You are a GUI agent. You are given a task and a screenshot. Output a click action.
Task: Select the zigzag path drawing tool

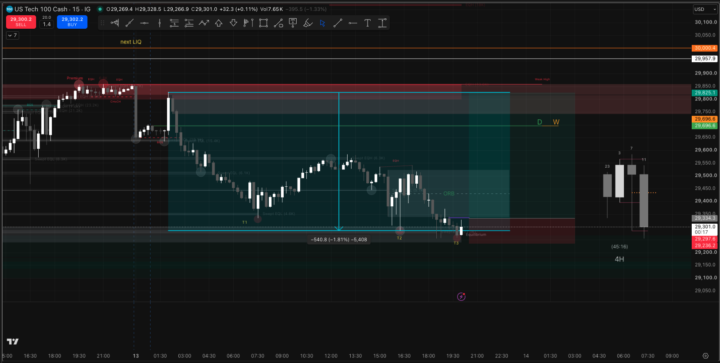[x=204, y=23]
